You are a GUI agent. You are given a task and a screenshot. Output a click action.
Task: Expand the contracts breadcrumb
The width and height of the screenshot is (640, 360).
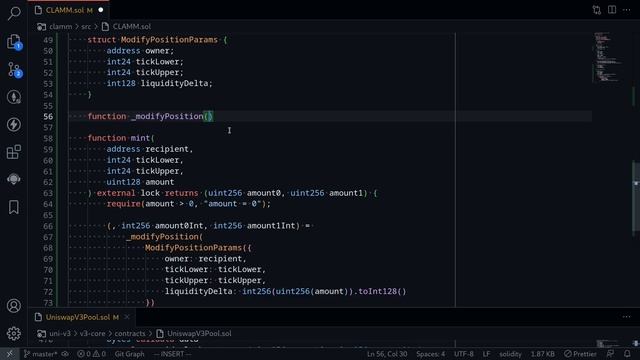pos(130,333)
